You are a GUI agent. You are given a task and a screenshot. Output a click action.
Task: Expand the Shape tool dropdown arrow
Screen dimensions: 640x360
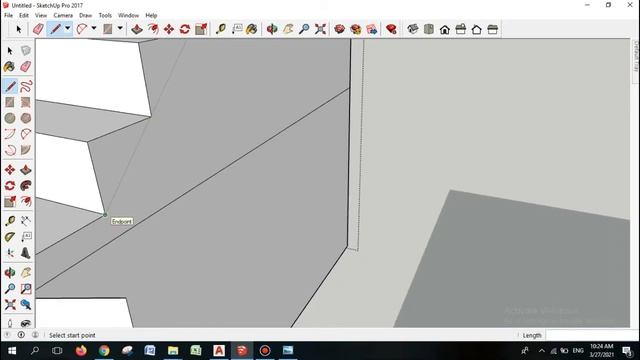point(120,29)
